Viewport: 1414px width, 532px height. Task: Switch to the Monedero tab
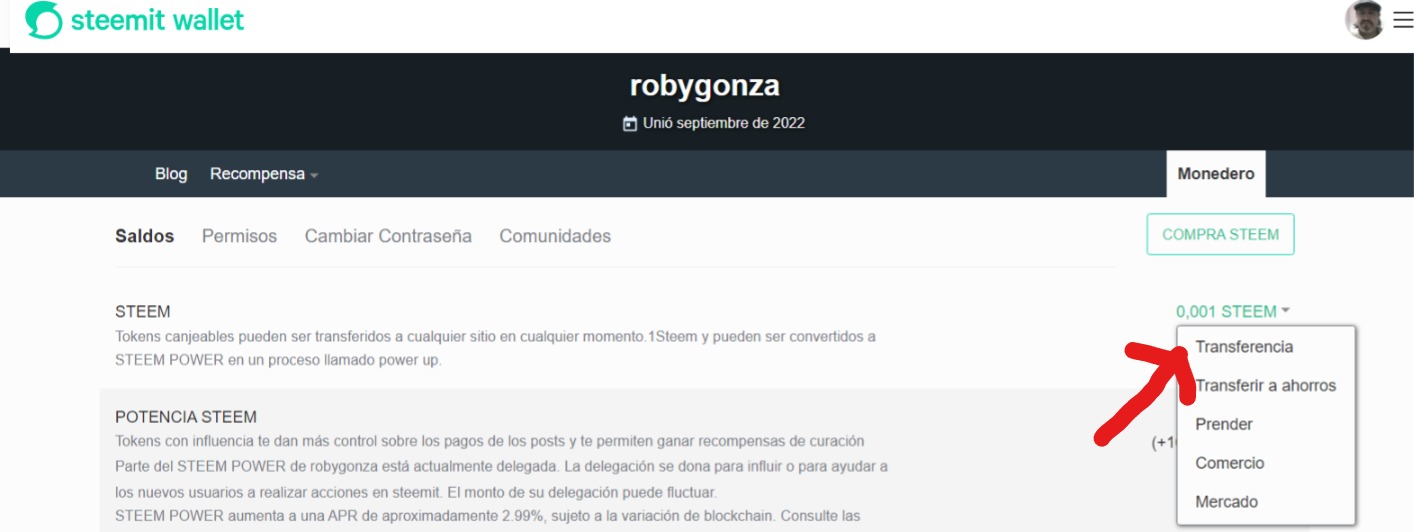[1216, 174]
